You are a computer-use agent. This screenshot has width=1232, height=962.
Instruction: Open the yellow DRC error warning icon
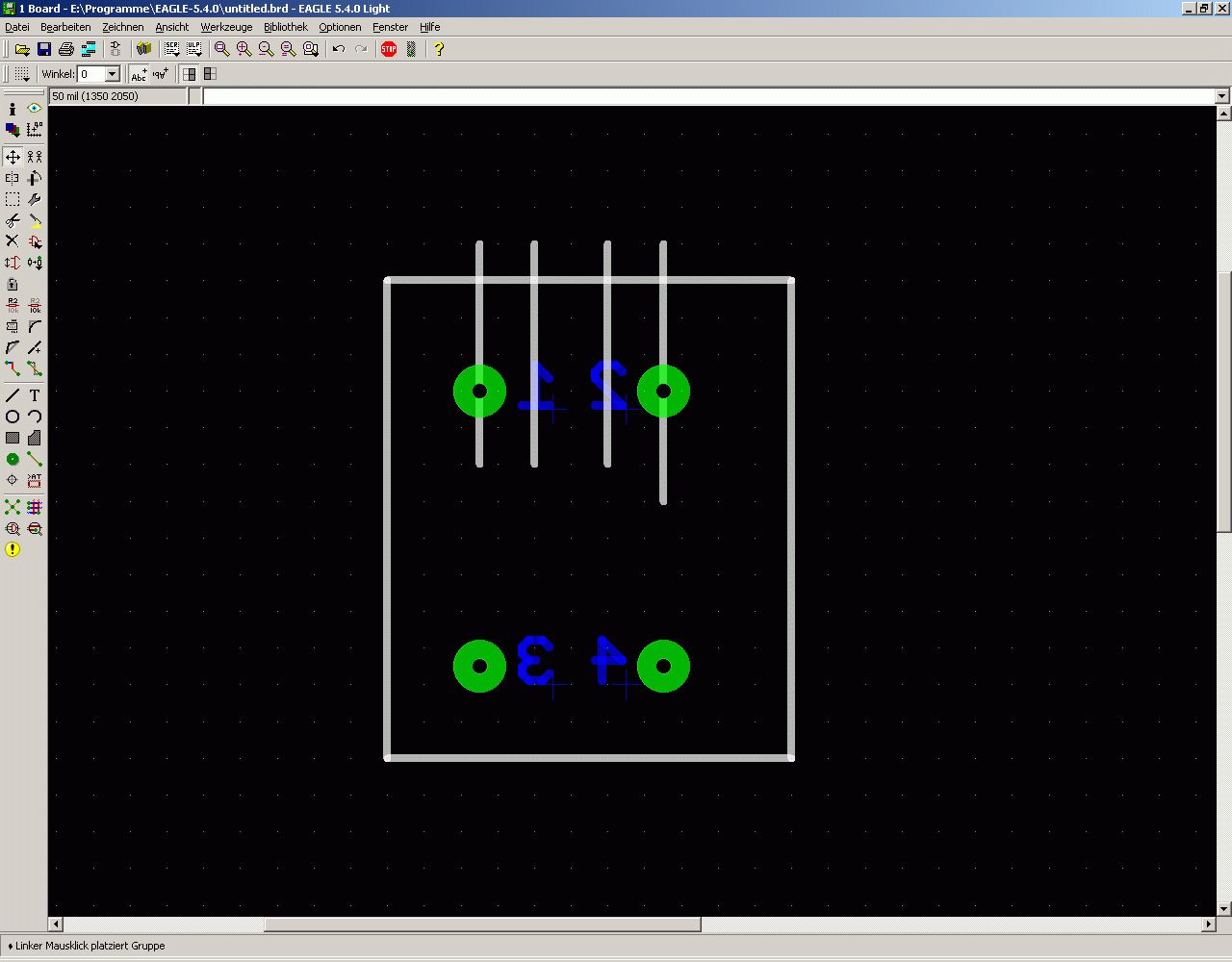13,549
